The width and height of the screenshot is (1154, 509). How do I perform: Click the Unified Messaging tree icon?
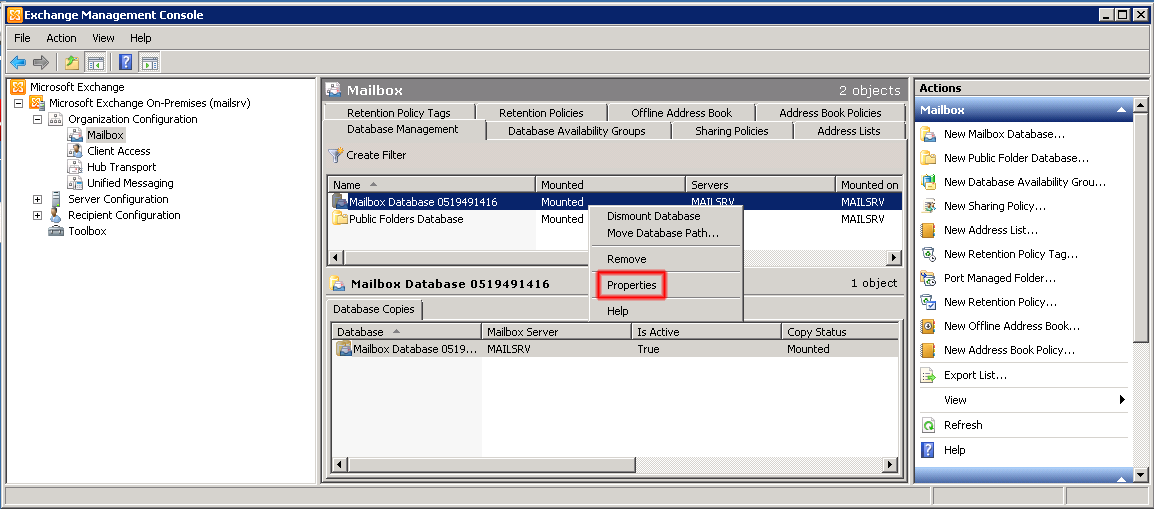click(x=74, y=183)
